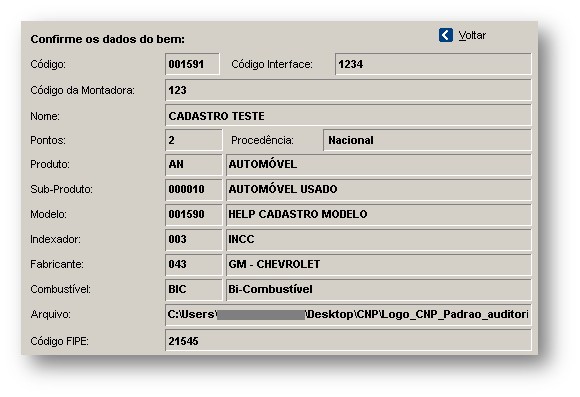This screenshot has height=397, width=580.
Task: Click the blue Voltar back arrow icon
Action: click(x=446, y=36)
